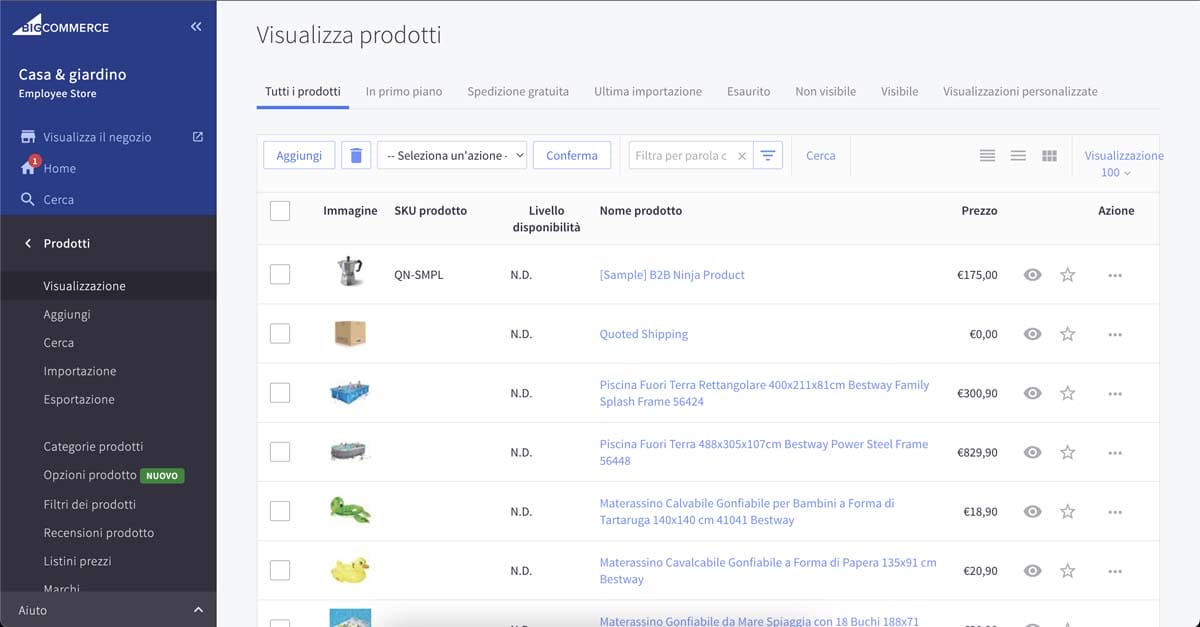Click the trash delete icon in toolbar
The height and width of the screenshot is (627, 1200).
tap(356, 155)
